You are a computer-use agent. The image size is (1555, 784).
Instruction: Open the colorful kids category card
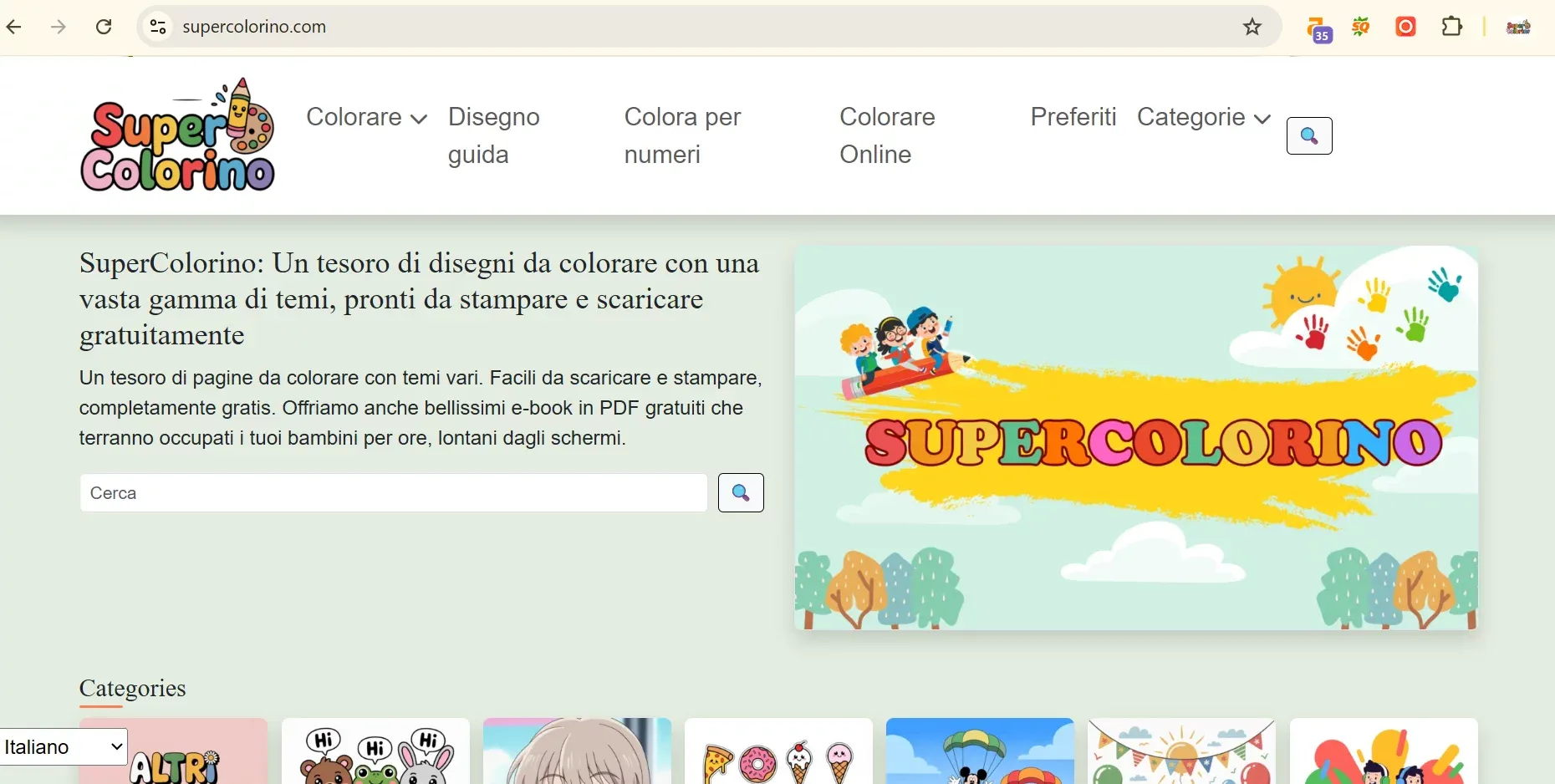click(1384, 751)
